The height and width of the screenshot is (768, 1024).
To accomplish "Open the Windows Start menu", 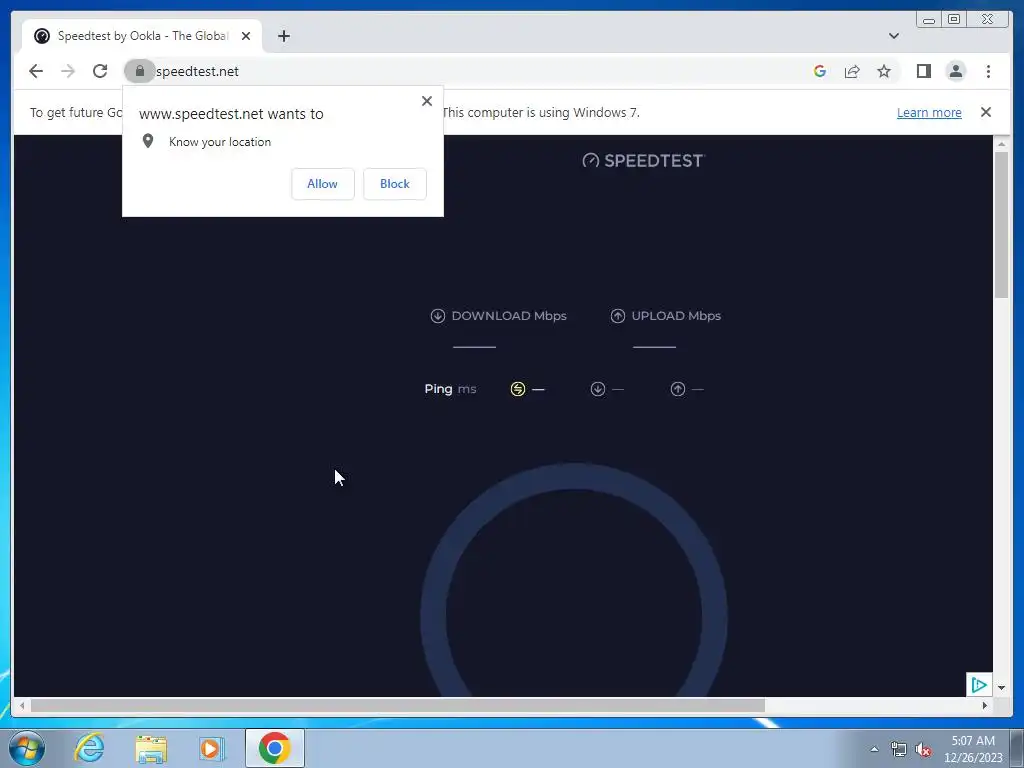I will [x=26, y=748].
